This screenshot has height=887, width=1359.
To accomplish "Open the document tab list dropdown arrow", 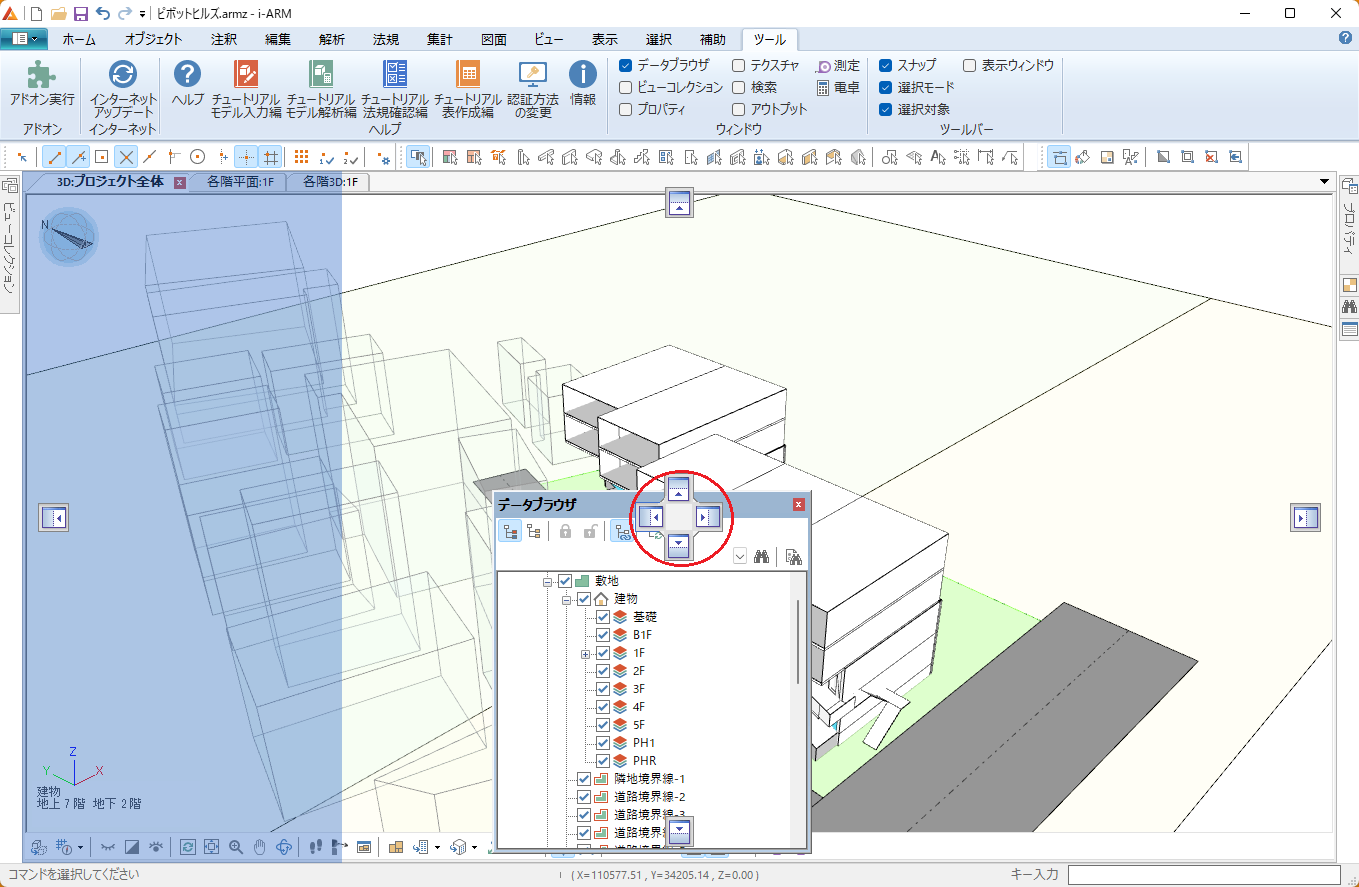I will (x=1325, y=182).
